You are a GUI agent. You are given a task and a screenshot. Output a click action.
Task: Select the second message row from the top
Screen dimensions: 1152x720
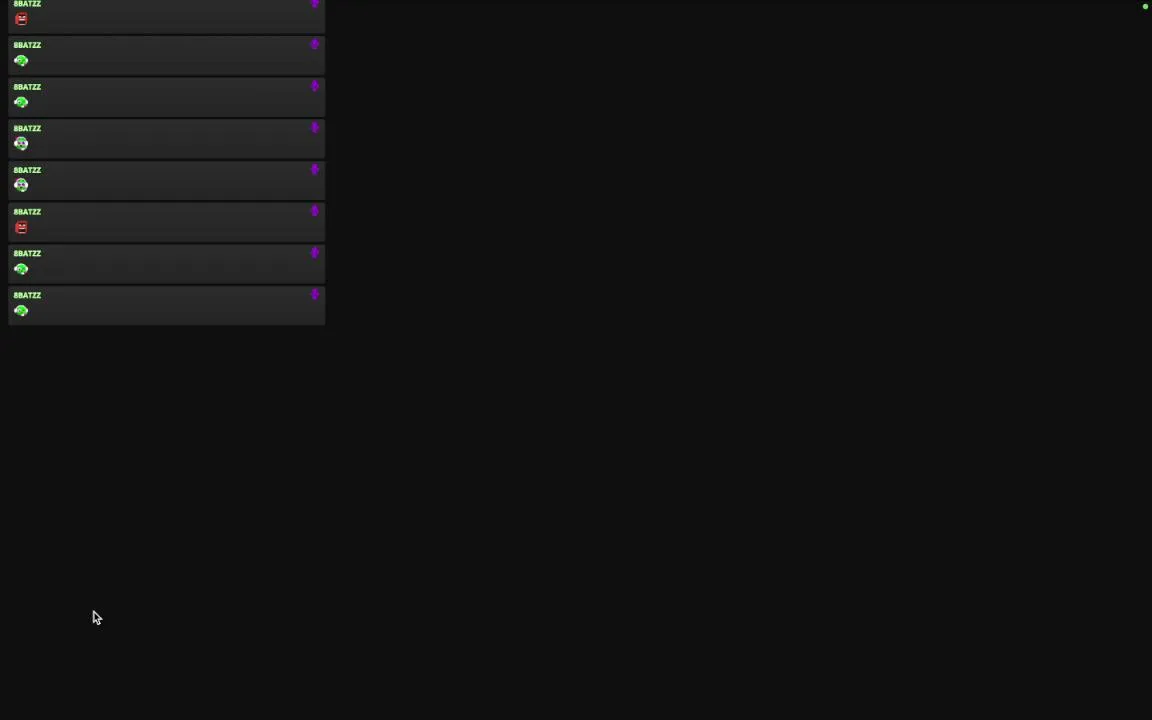point(167,55)
